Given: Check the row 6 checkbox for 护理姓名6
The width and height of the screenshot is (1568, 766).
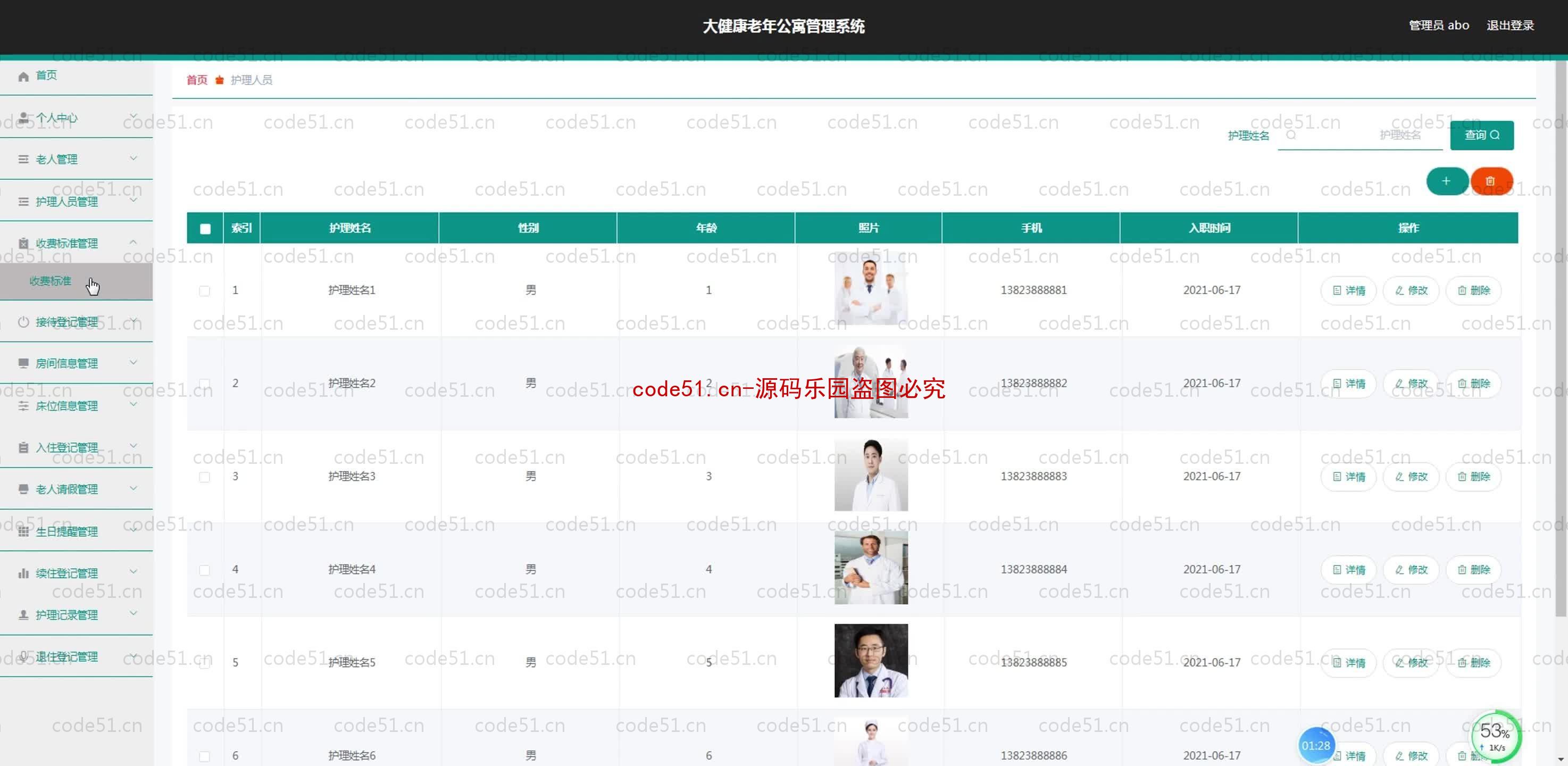Looking at the screenshot, I should [205, 756].
